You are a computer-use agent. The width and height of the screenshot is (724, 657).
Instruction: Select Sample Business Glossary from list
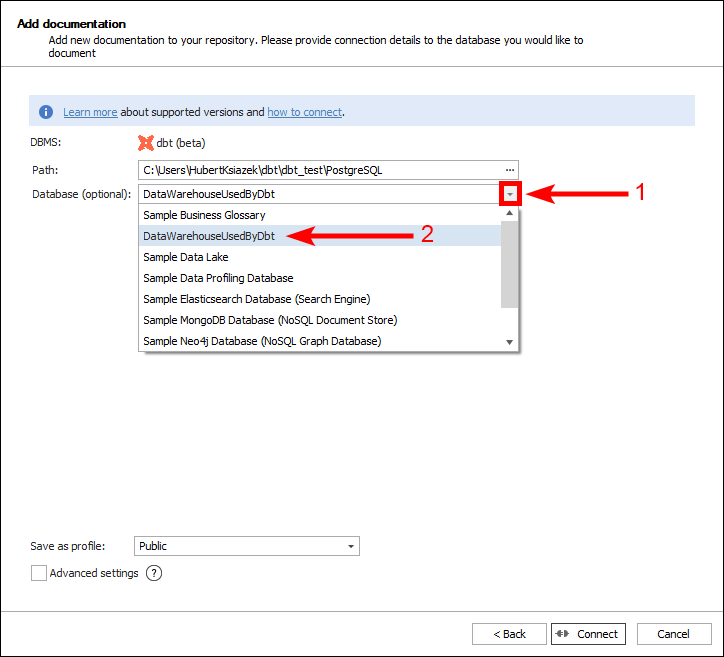[x=204, y=215]
